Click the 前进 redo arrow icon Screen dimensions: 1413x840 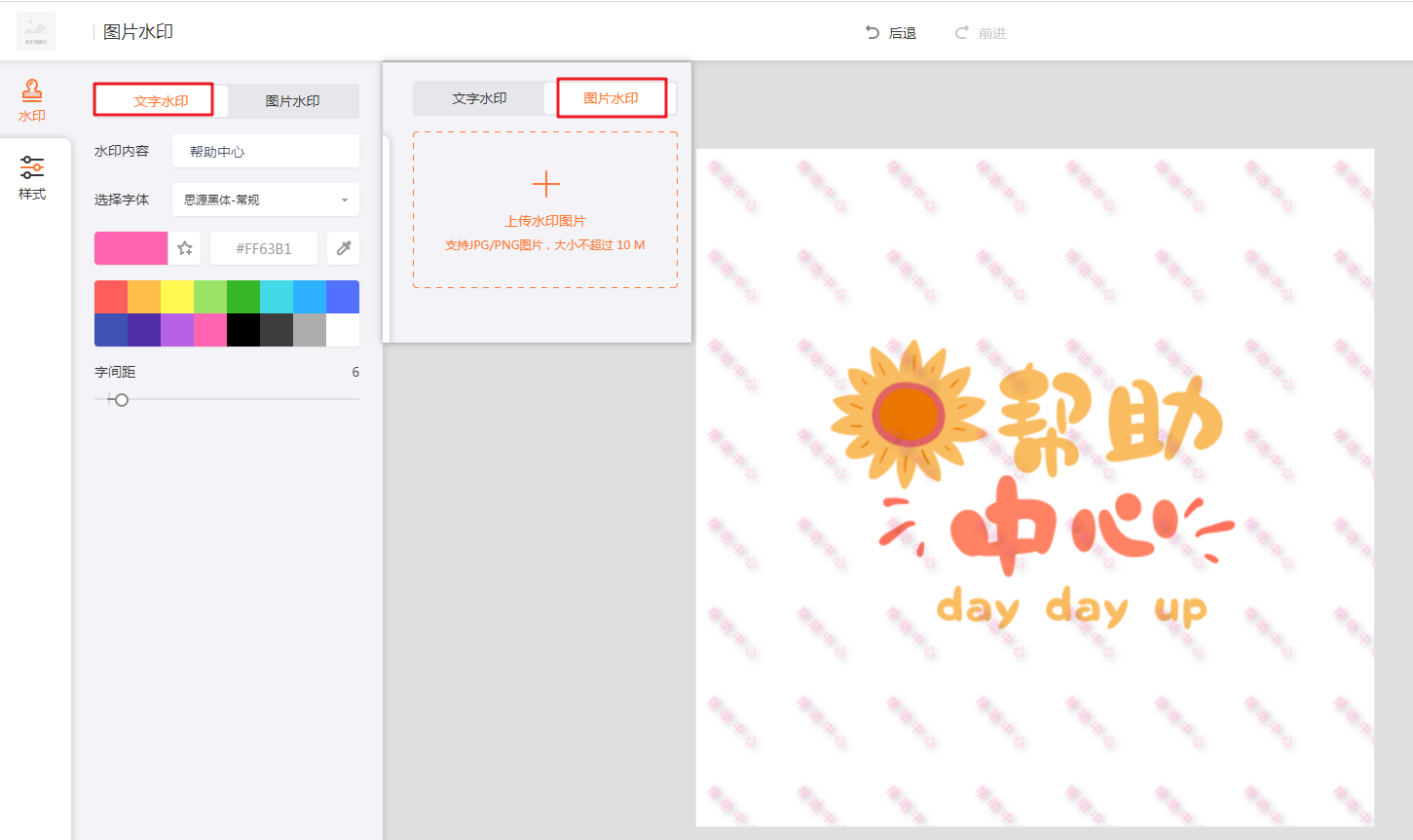[962, 32]
